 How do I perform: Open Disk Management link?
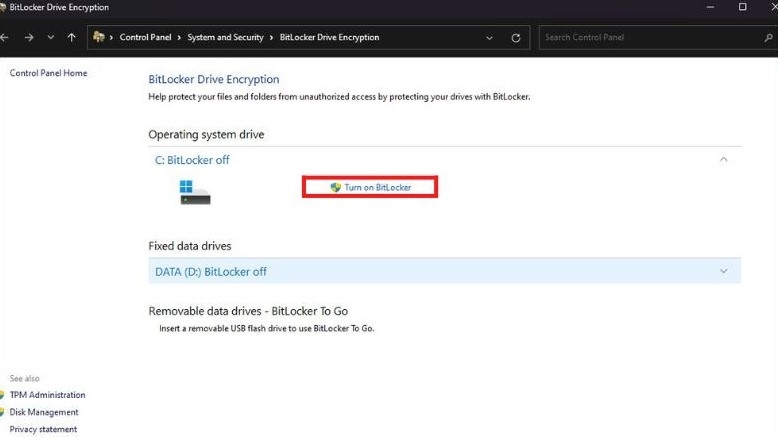pos(44,412)
